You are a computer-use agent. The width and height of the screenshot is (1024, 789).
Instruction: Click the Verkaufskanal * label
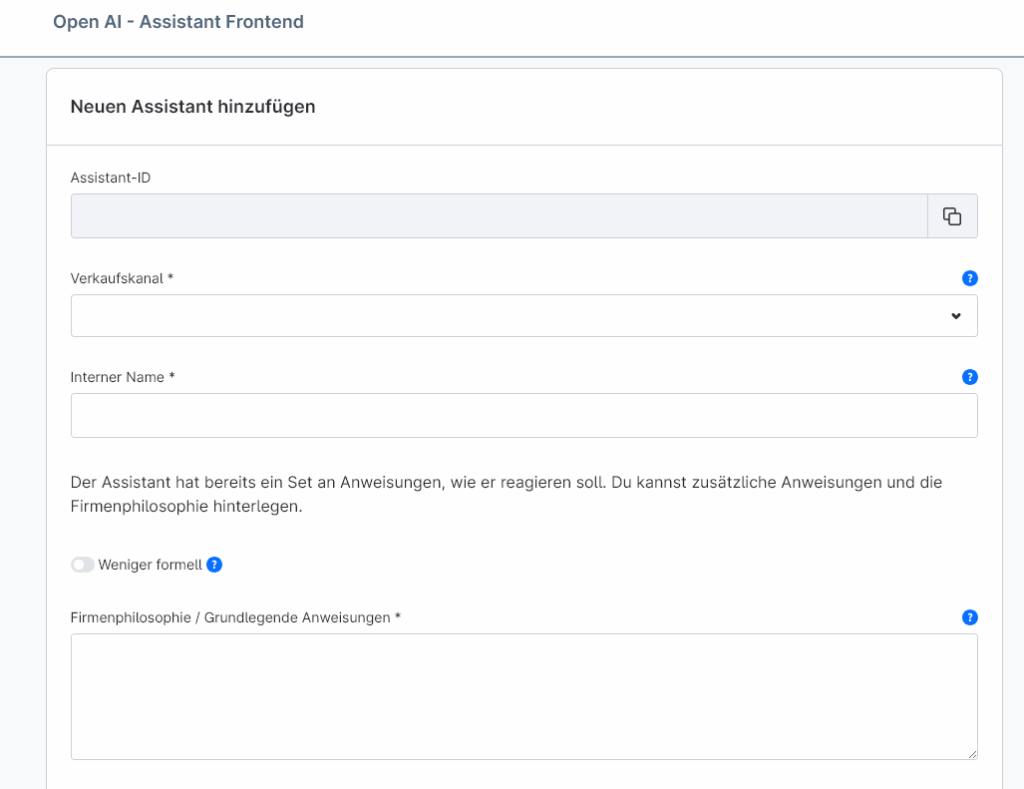coord(122,278)
